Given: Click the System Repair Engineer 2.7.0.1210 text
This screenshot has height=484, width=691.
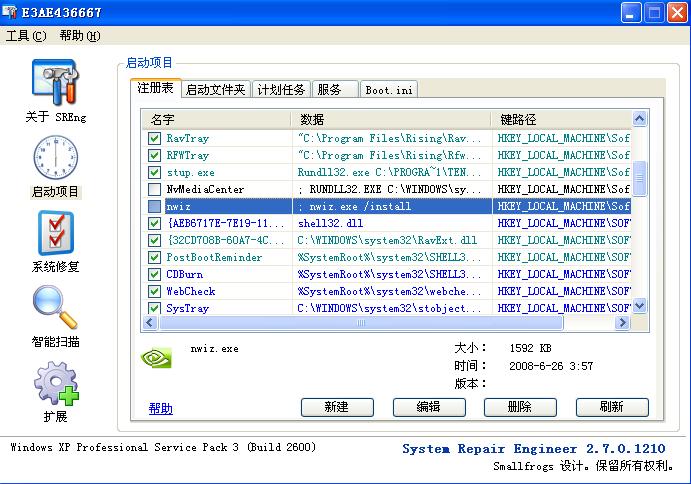Looking at the screenshot, I should point(533,449).
